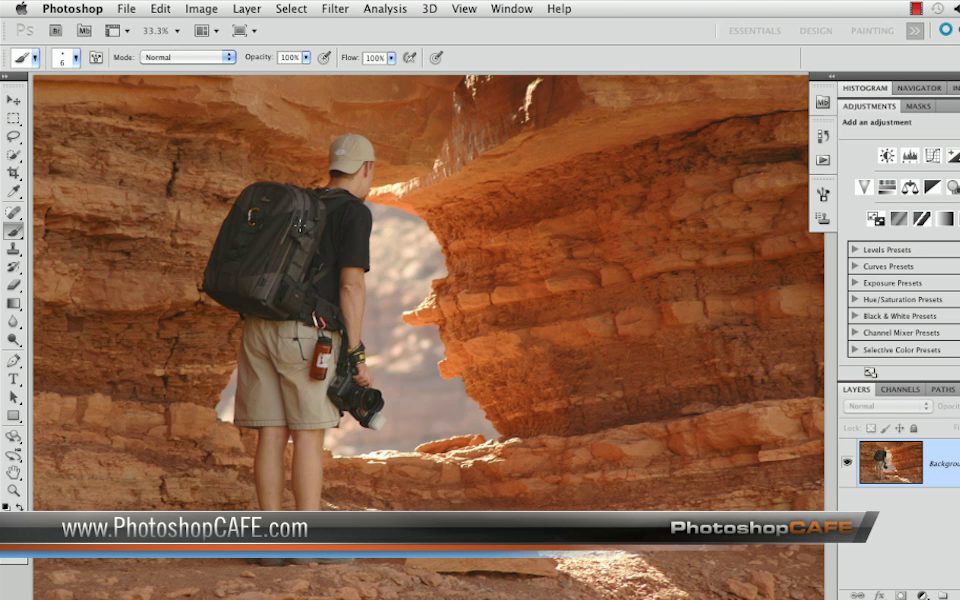Select the 3D Orbit camera tool
Screen dimensions: 960x600
13,455
